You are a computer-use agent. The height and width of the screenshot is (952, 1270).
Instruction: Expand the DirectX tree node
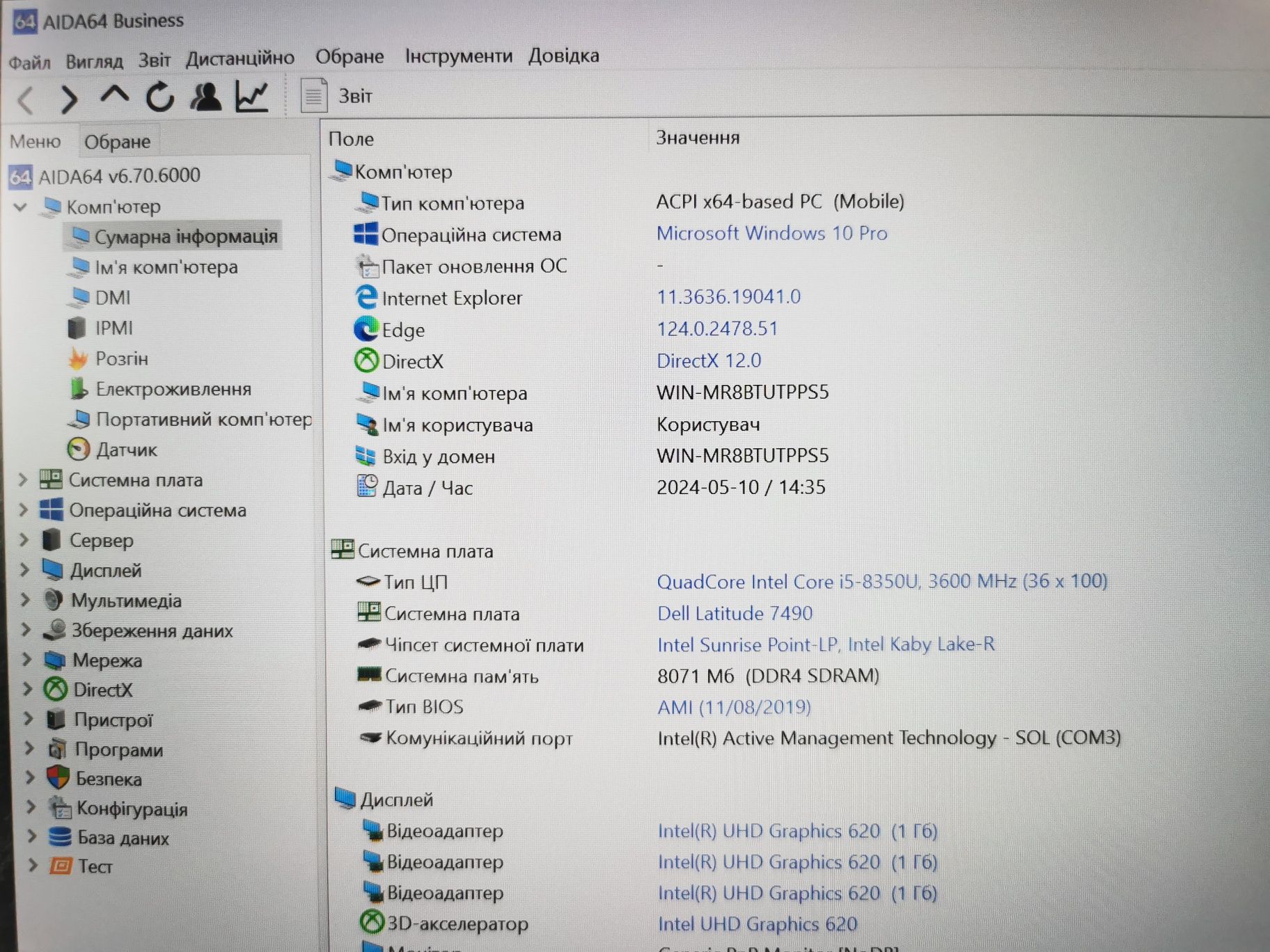click(x=27, y=689)
